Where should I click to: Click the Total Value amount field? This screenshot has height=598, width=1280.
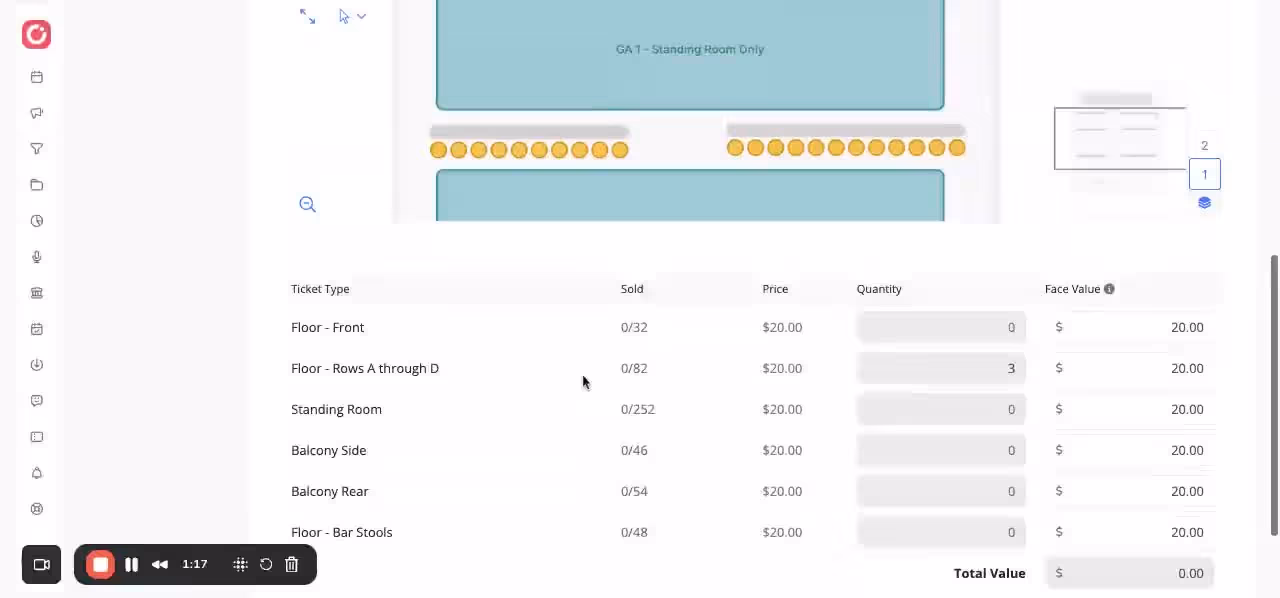pyautogui.click(x=1130, y=573)
